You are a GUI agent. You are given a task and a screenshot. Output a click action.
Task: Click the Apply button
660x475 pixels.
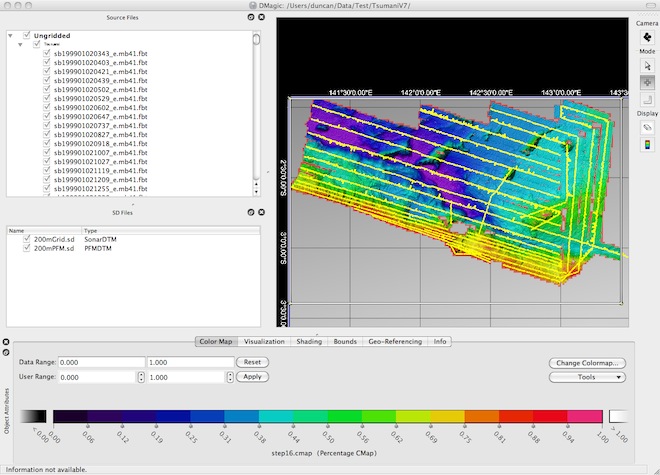click(252, 377)
